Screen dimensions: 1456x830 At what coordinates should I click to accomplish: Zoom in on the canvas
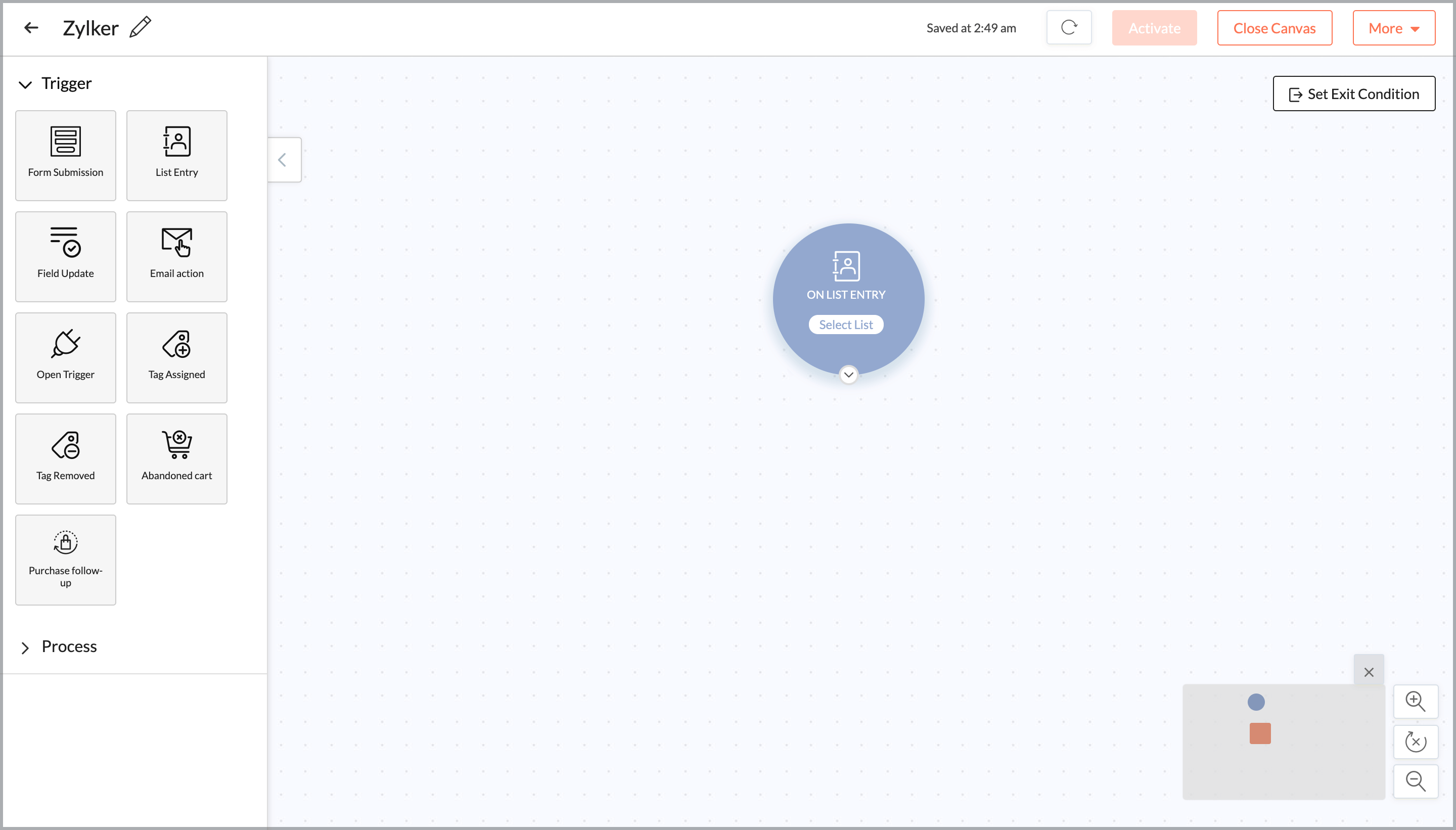[1416, 702]
